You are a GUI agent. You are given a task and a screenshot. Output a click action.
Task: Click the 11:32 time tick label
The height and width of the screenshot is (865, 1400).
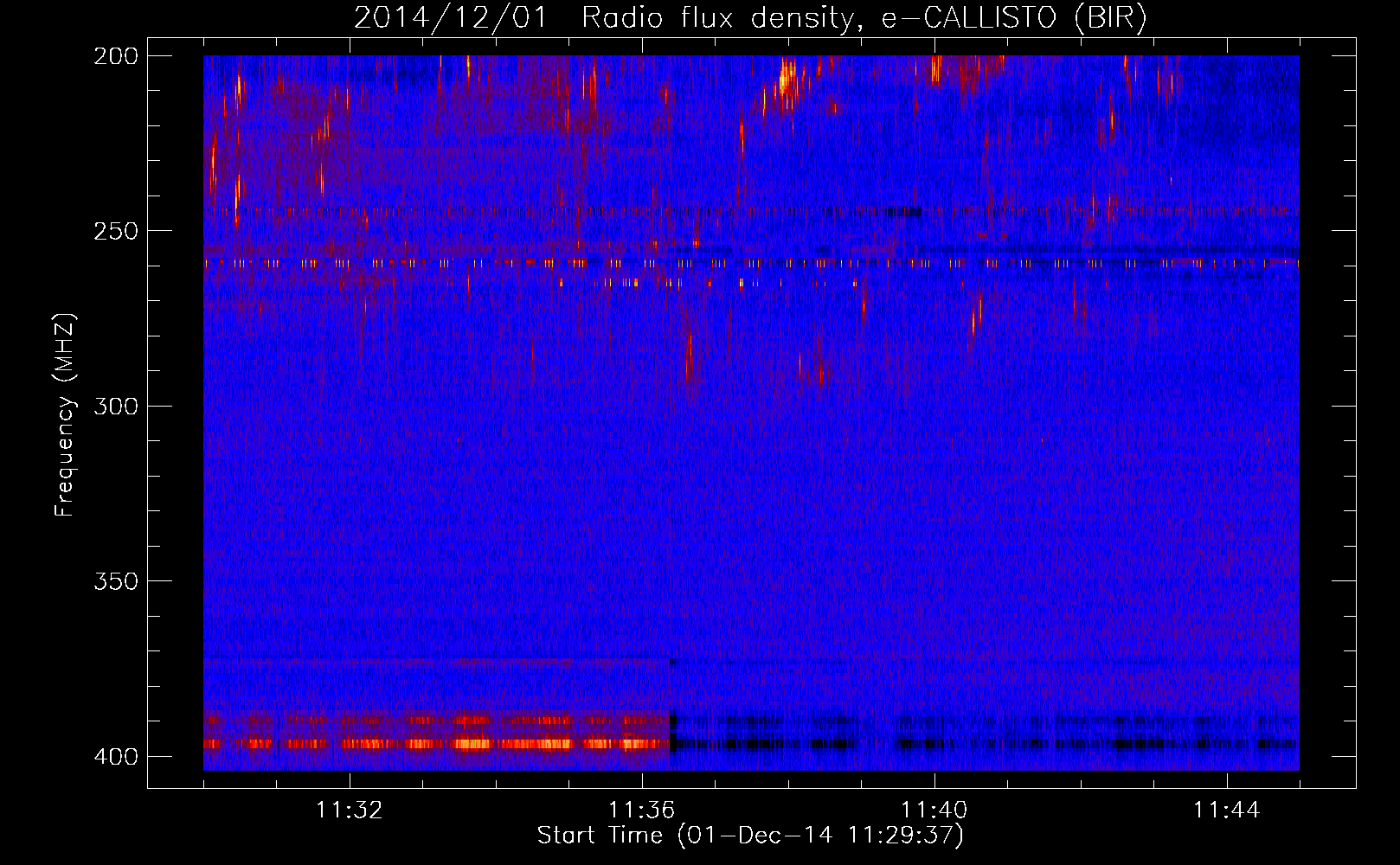coord(350,811)
